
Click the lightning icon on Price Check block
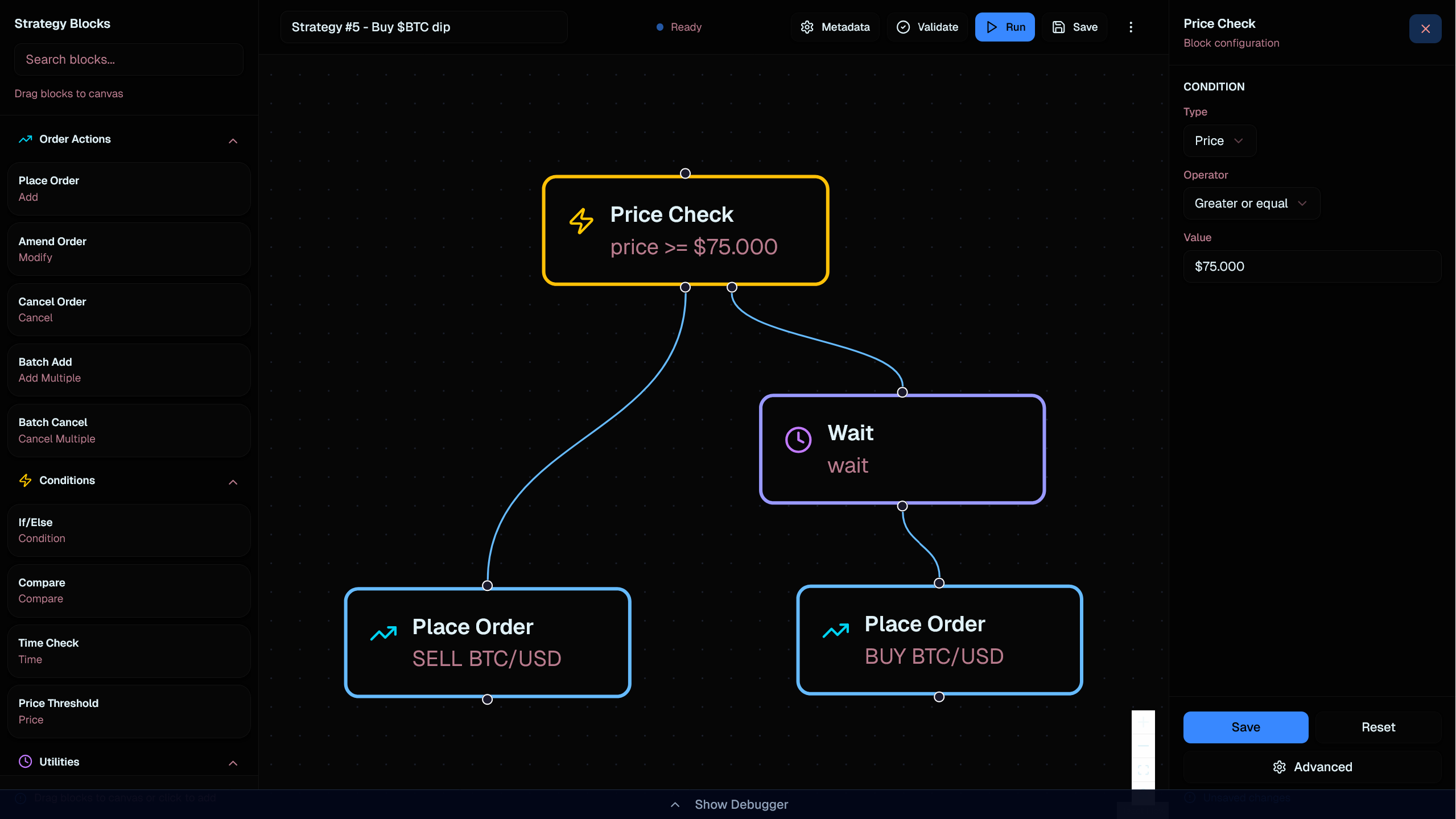click(581, 221)
